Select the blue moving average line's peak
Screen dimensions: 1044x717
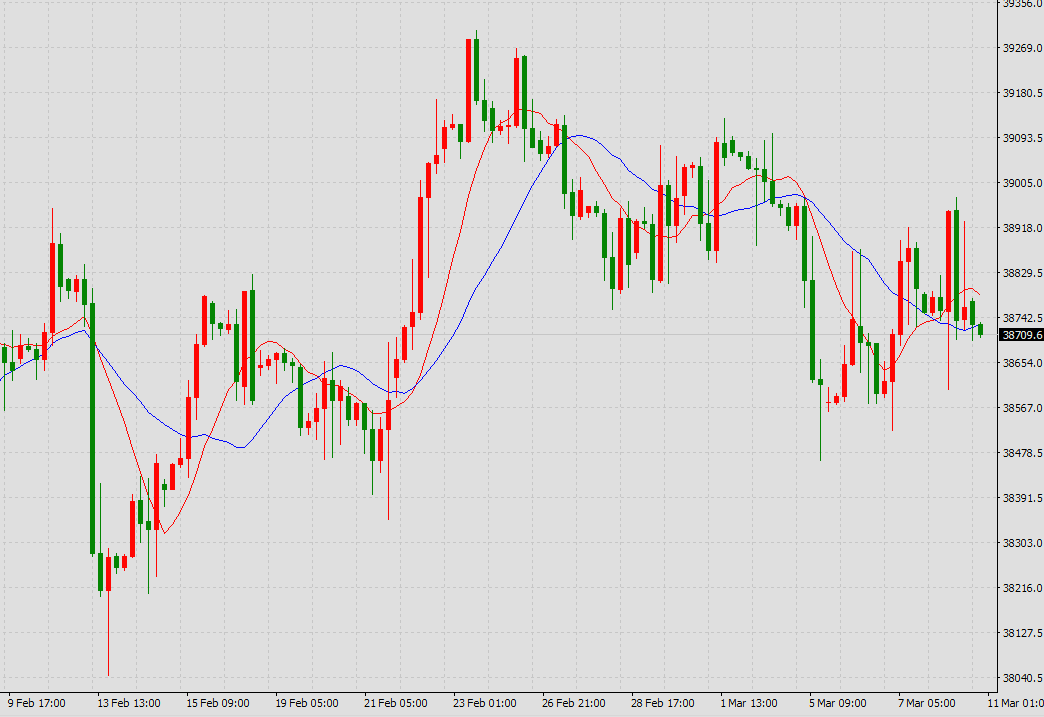(x=577, y=136)
